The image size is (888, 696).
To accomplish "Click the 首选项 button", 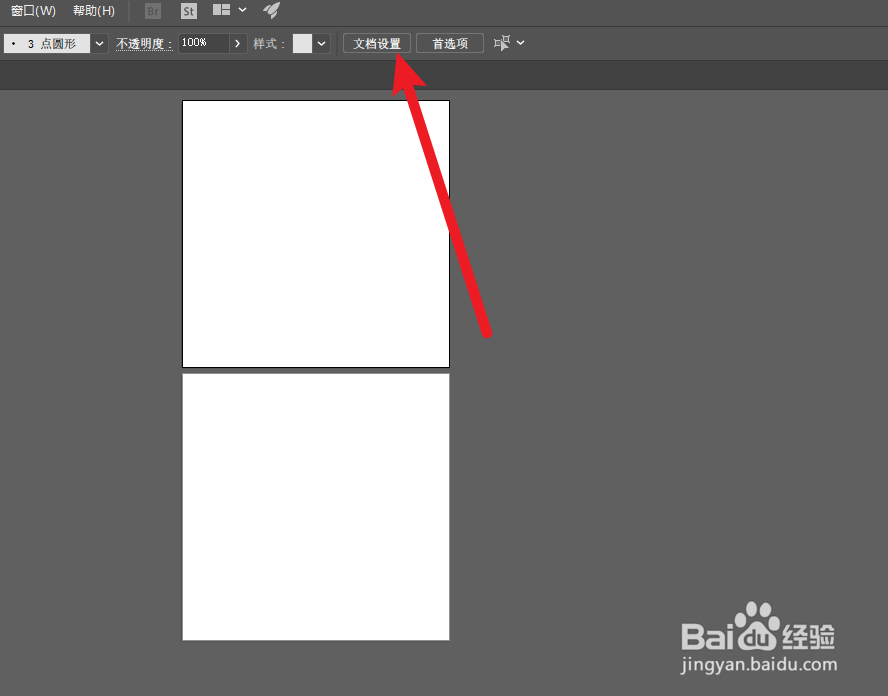I will coord(450,44).
